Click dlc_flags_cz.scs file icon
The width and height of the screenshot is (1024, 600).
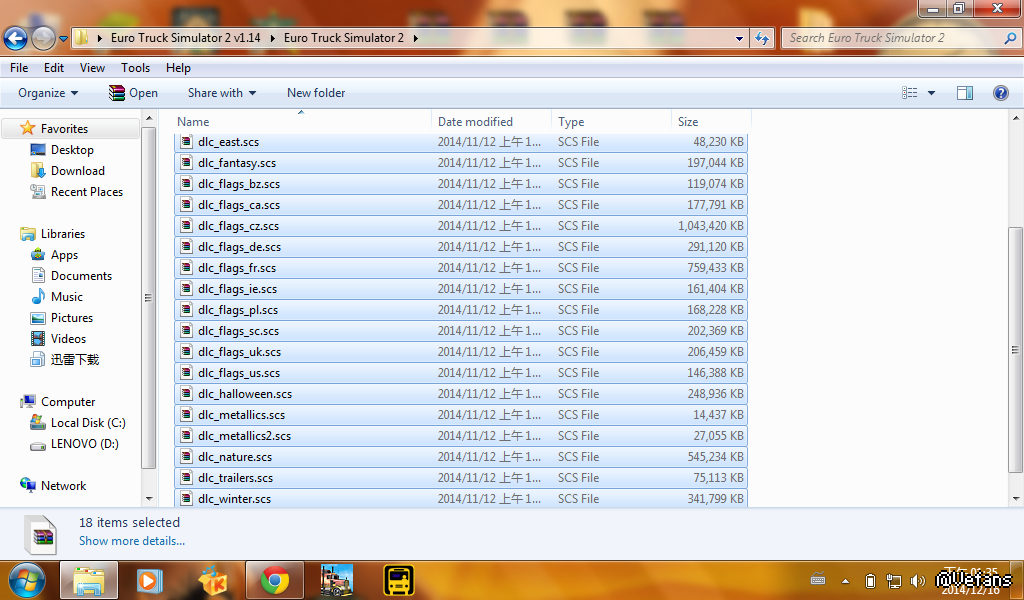pos(186,225)
